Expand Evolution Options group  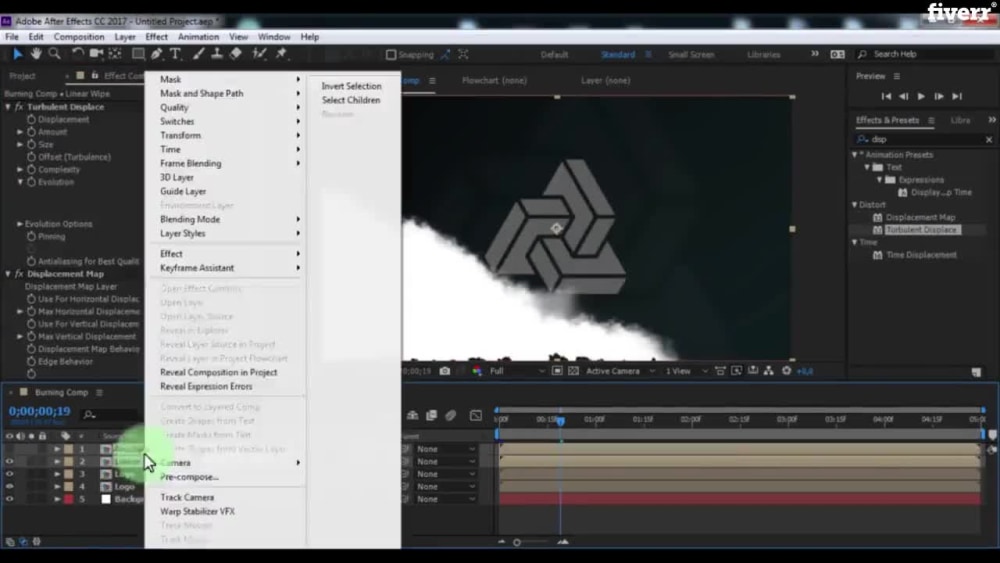(20, 224)
